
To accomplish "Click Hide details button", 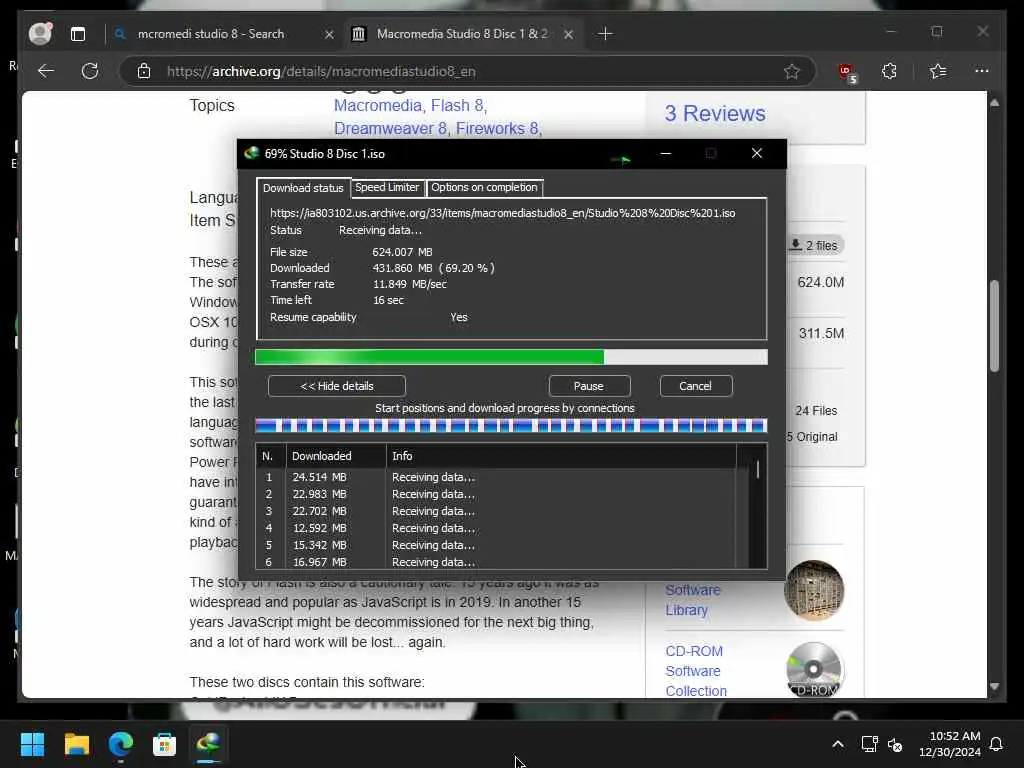I will pos(336,386).
